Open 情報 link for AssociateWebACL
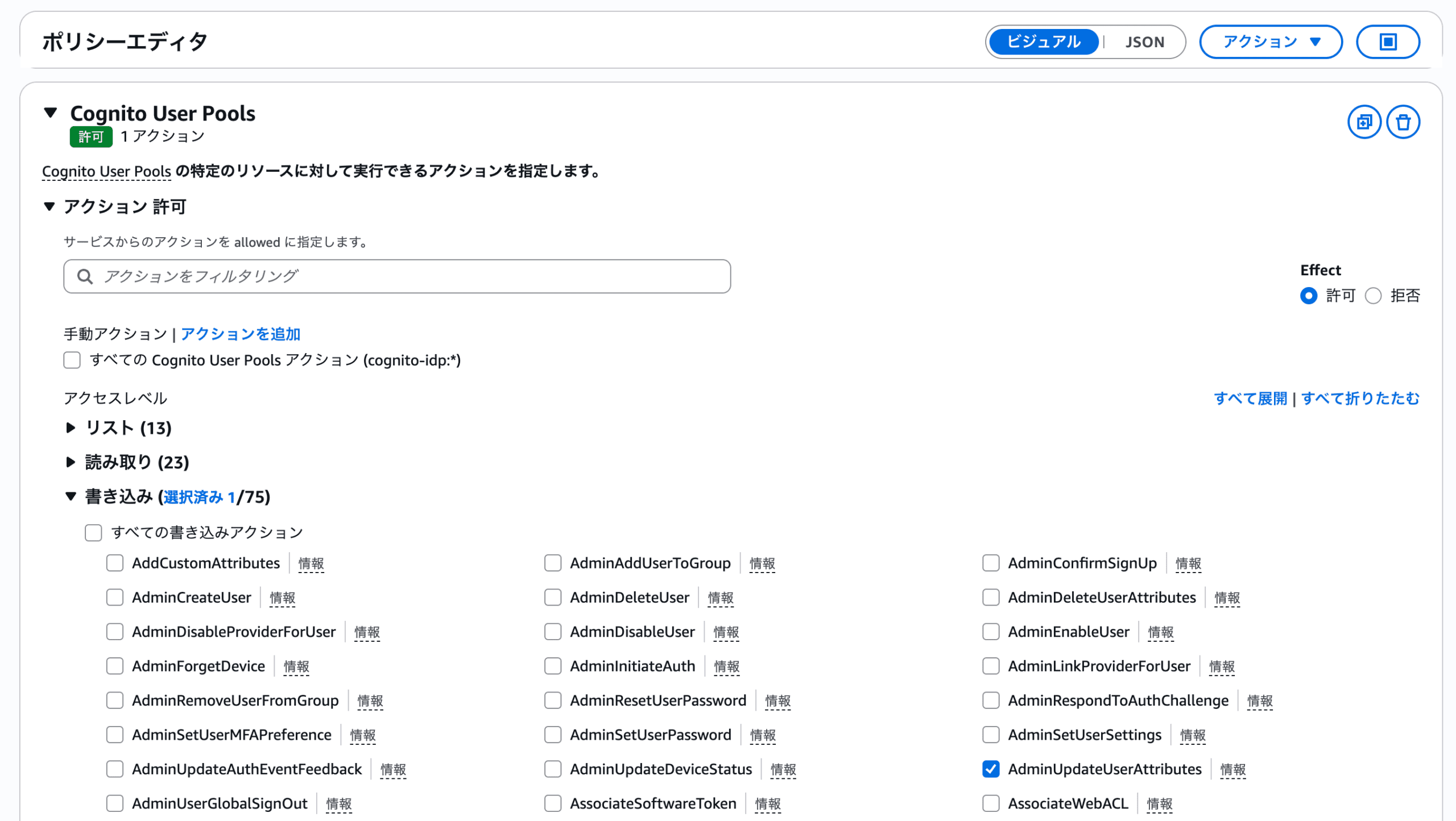The width and height of the screenshot is (1456, 821). coord(1159,804)
